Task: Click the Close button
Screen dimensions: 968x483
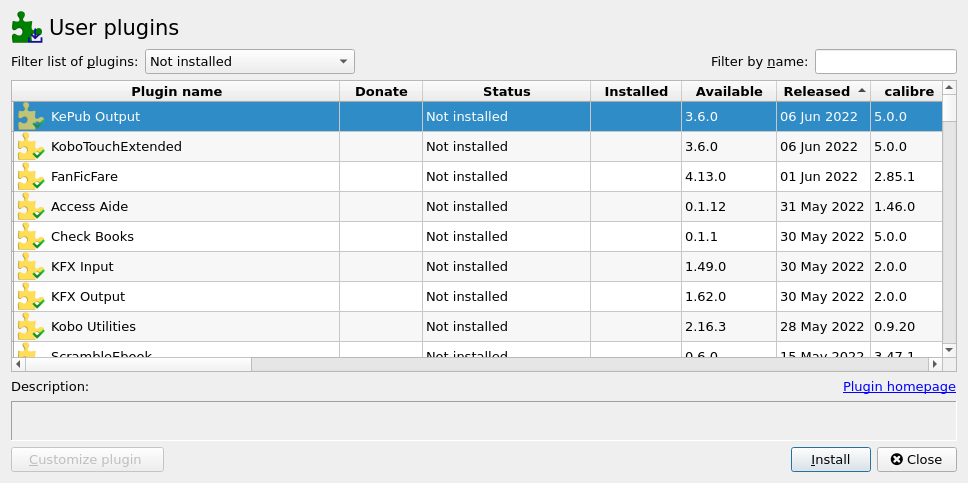Action: coord(916,460)
